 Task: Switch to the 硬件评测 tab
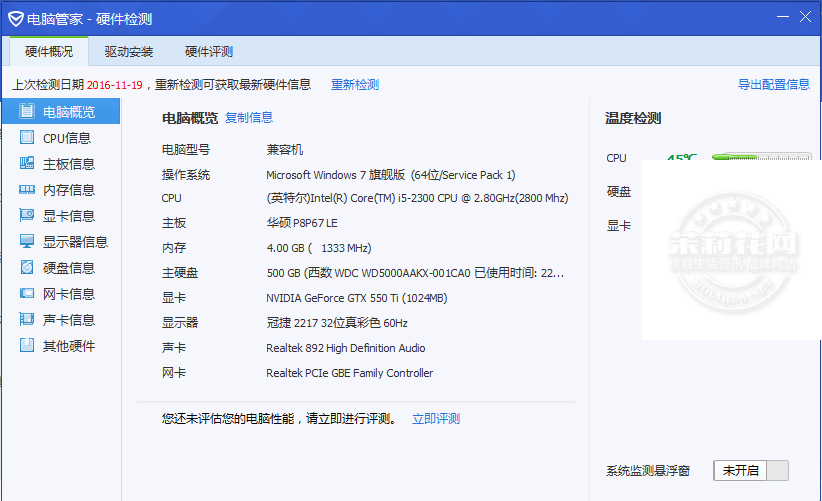[209, 51]
